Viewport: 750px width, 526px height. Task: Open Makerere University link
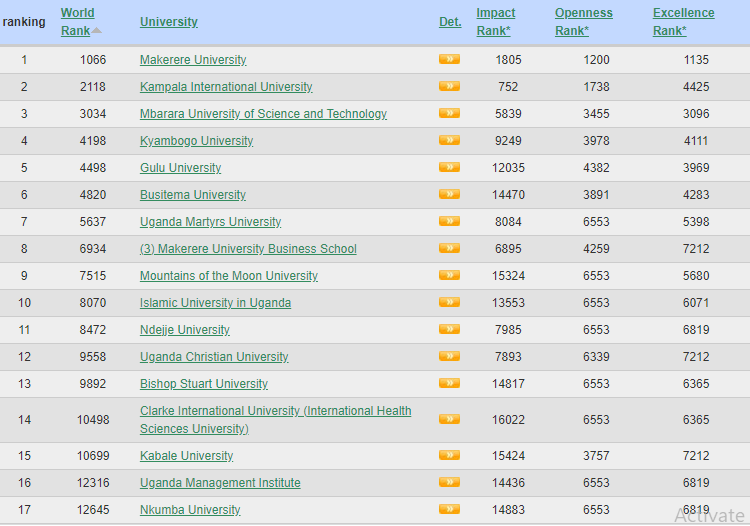tap(193, 60)
